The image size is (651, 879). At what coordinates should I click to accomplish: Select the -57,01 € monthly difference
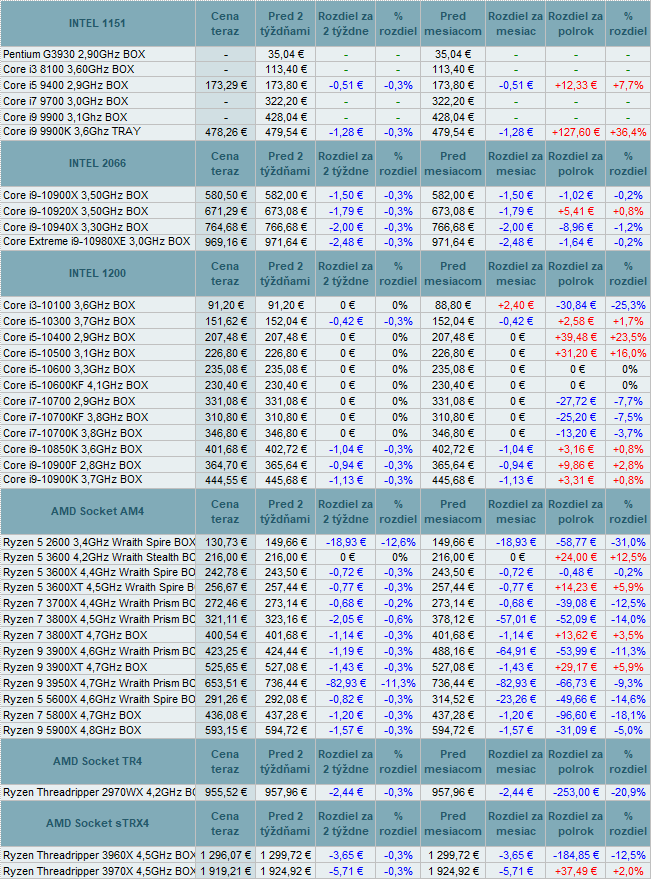516,619
